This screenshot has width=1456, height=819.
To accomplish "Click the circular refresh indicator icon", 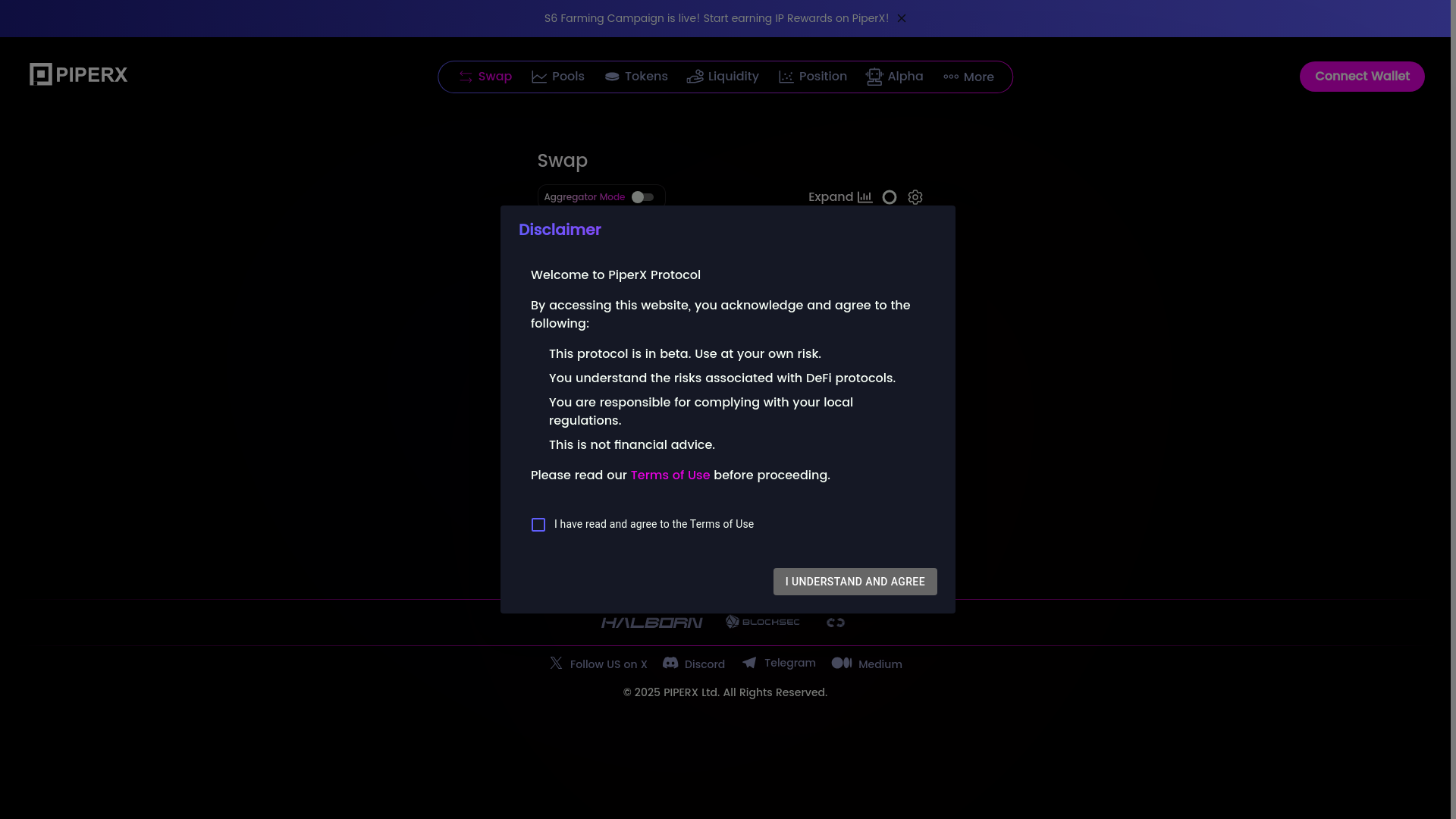I will [890, 197].
